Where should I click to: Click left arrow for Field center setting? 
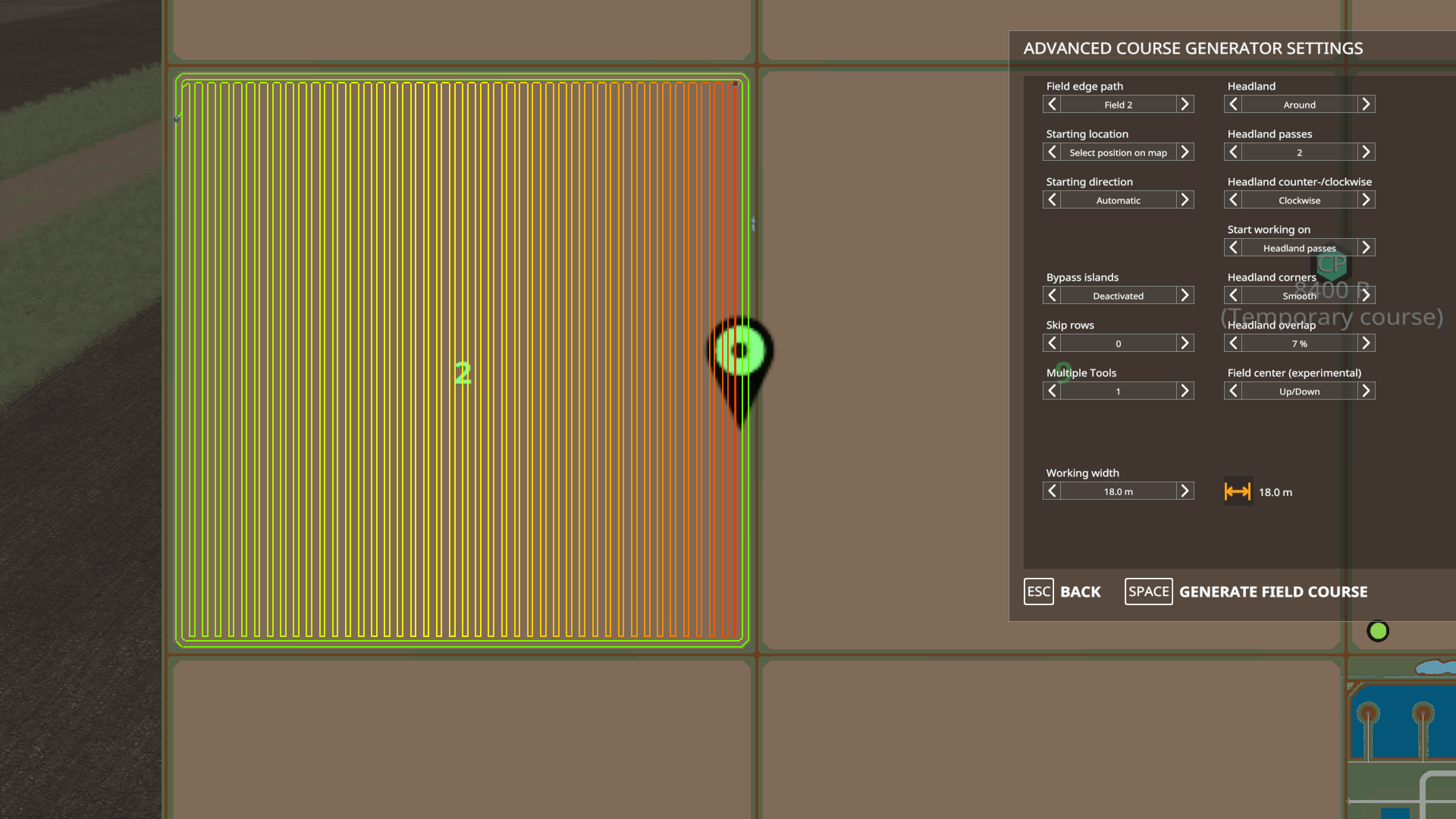point(1233,391)
